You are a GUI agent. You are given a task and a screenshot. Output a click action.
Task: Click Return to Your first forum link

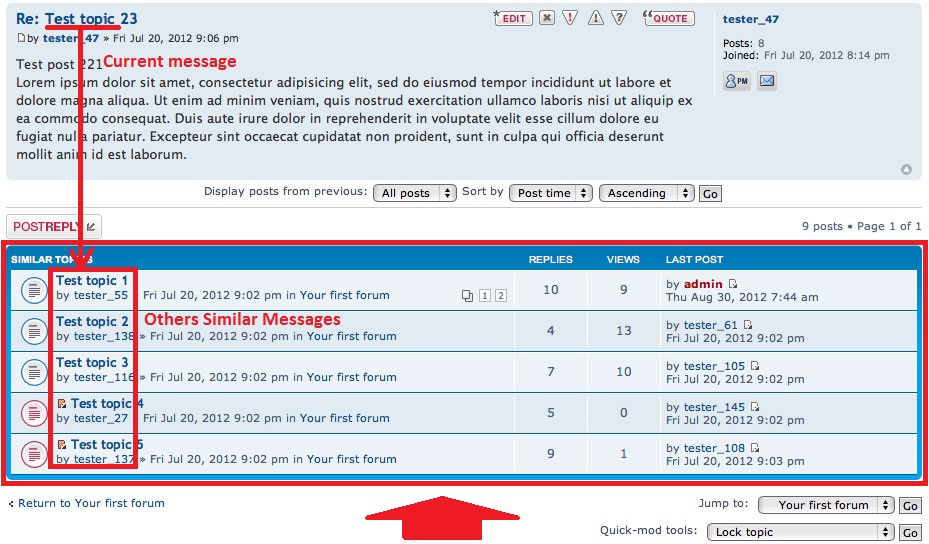[x=91, y=503]
